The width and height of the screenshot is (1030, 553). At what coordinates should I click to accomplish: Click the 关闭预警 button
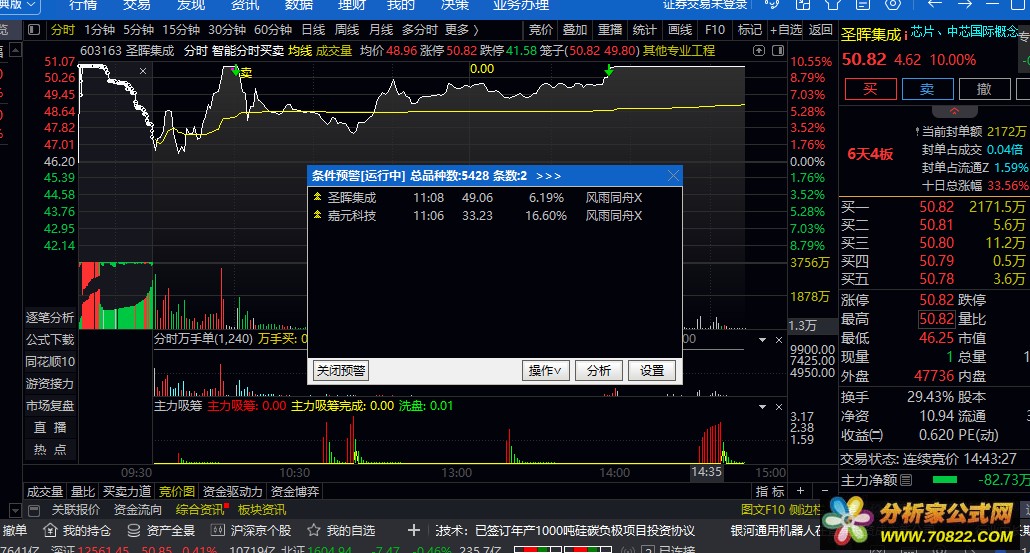(x=341, y=370)
